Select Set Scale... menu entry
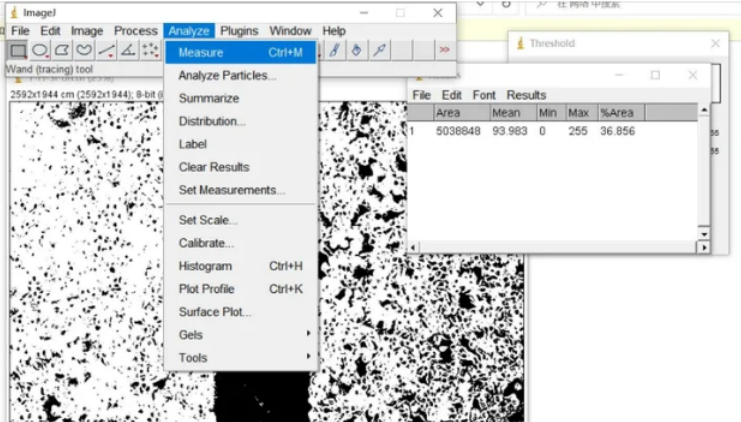741x422 pixels. [x=208, y=220]
